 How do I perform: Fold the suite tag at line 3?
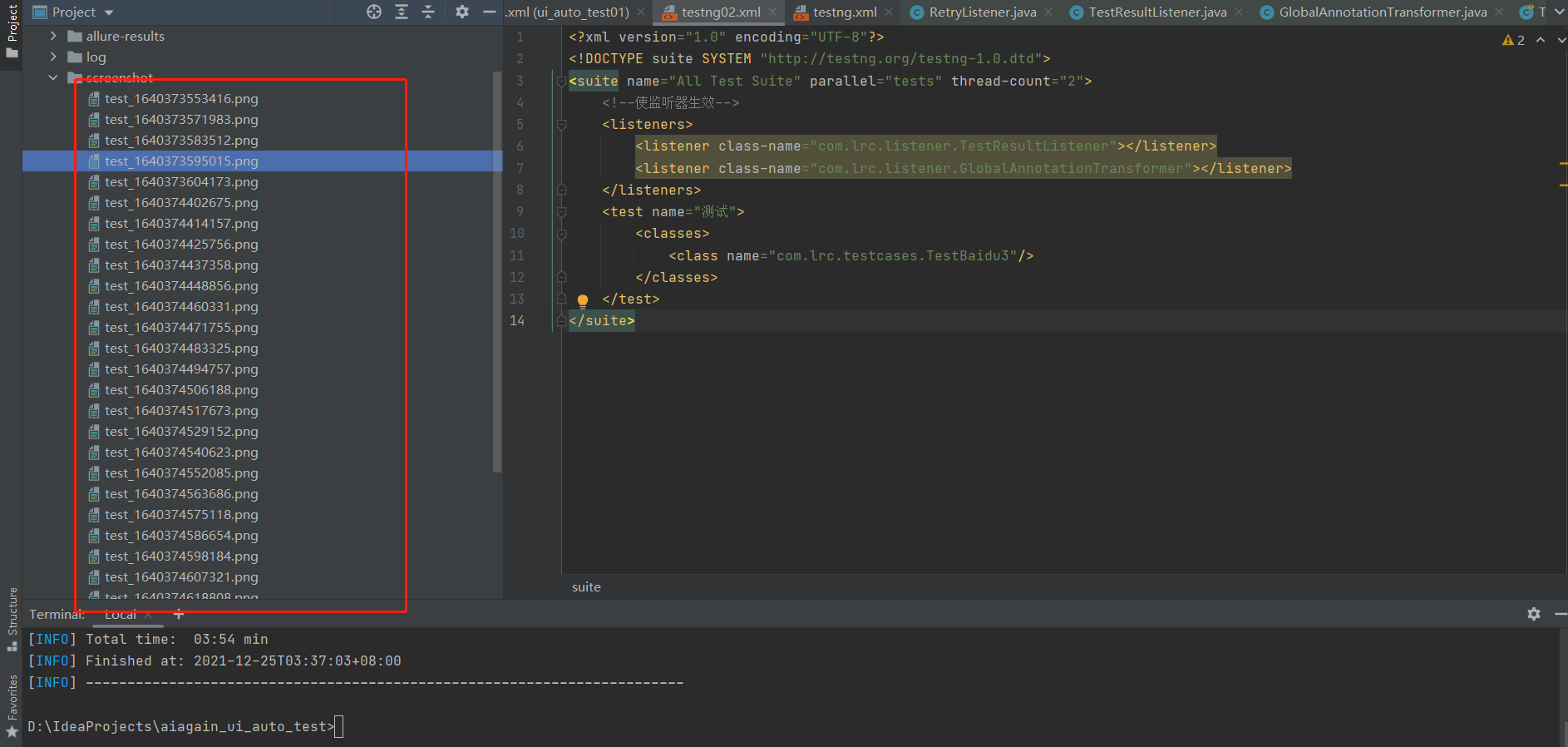561,81
